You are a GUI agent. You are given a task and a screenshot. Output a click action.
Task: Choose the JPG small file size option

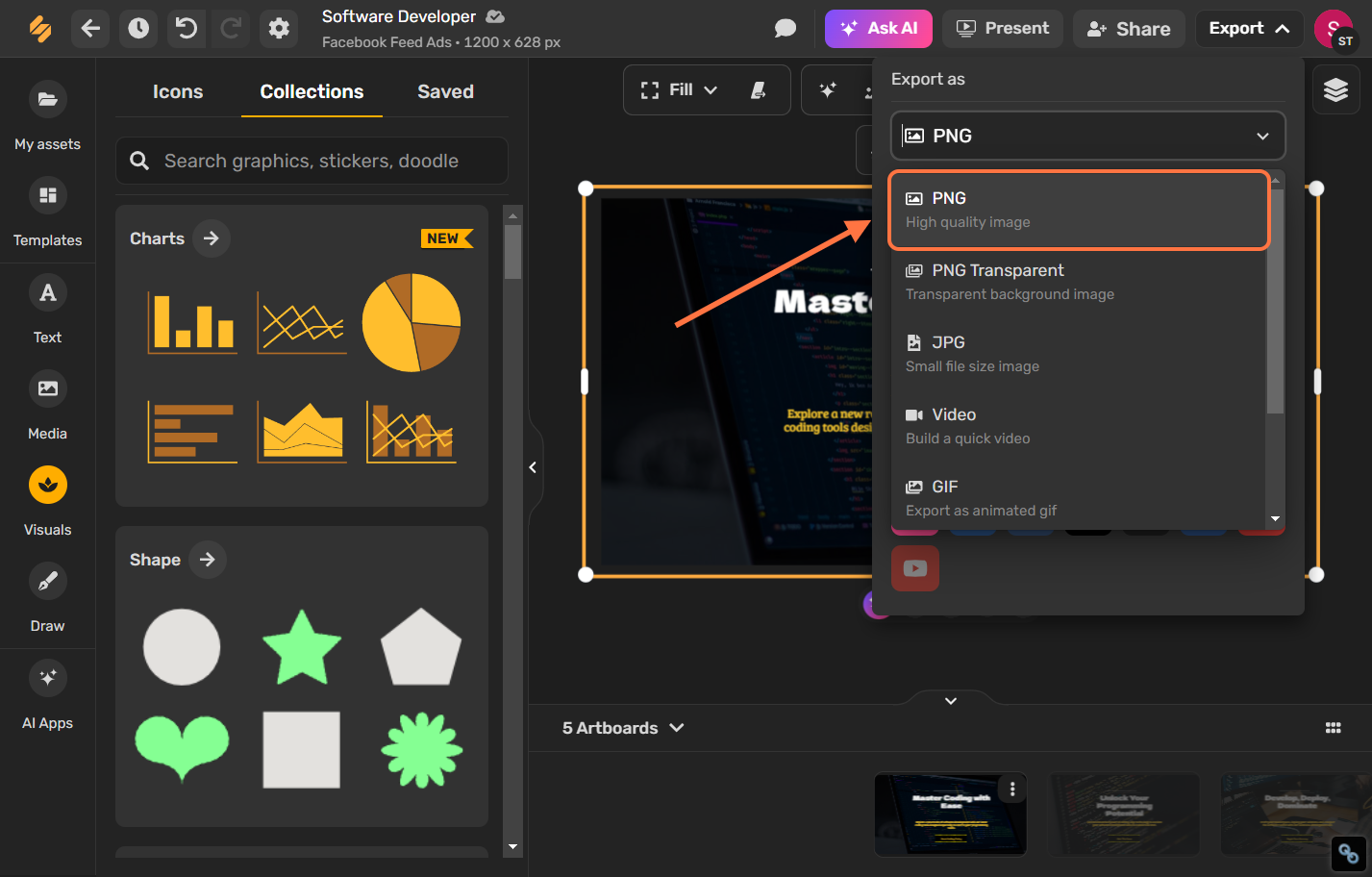tap(1079, 354)
